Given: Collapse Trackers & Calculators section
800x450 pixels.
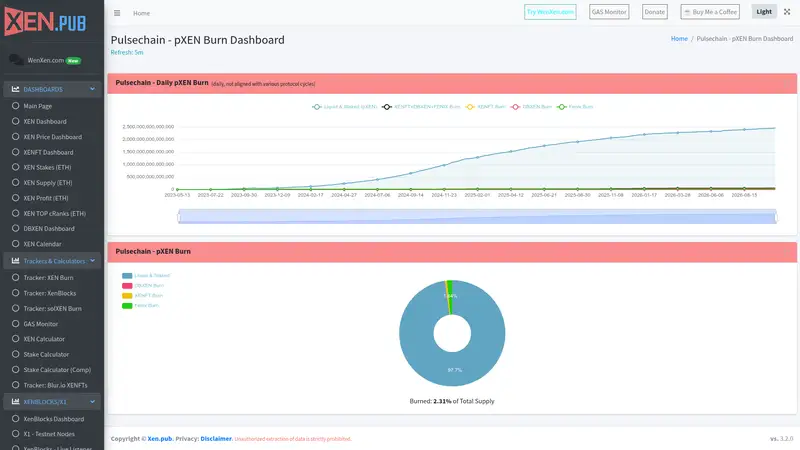Looking at the screenshot, I should pyautogui.click(x=52, y=261).
